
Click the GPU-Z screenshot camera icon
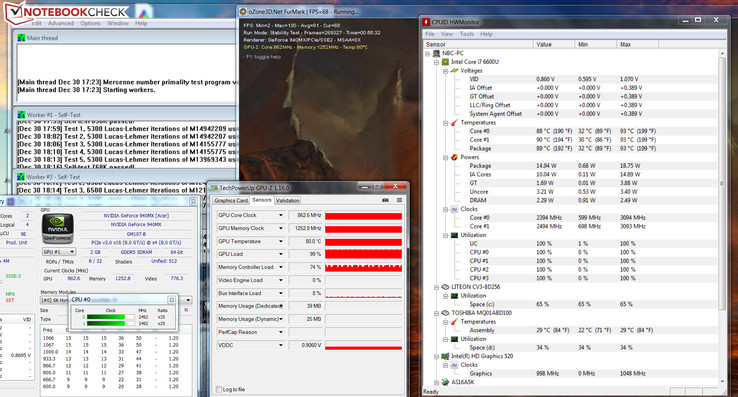pos(385,200)
